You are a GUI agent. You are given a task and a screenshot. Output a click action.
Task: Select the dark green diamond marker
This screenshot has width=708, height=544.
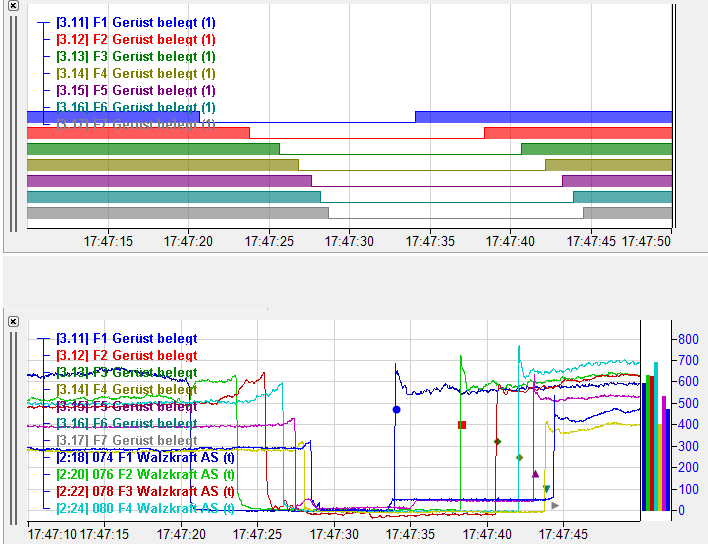click(x=497, y=441)
